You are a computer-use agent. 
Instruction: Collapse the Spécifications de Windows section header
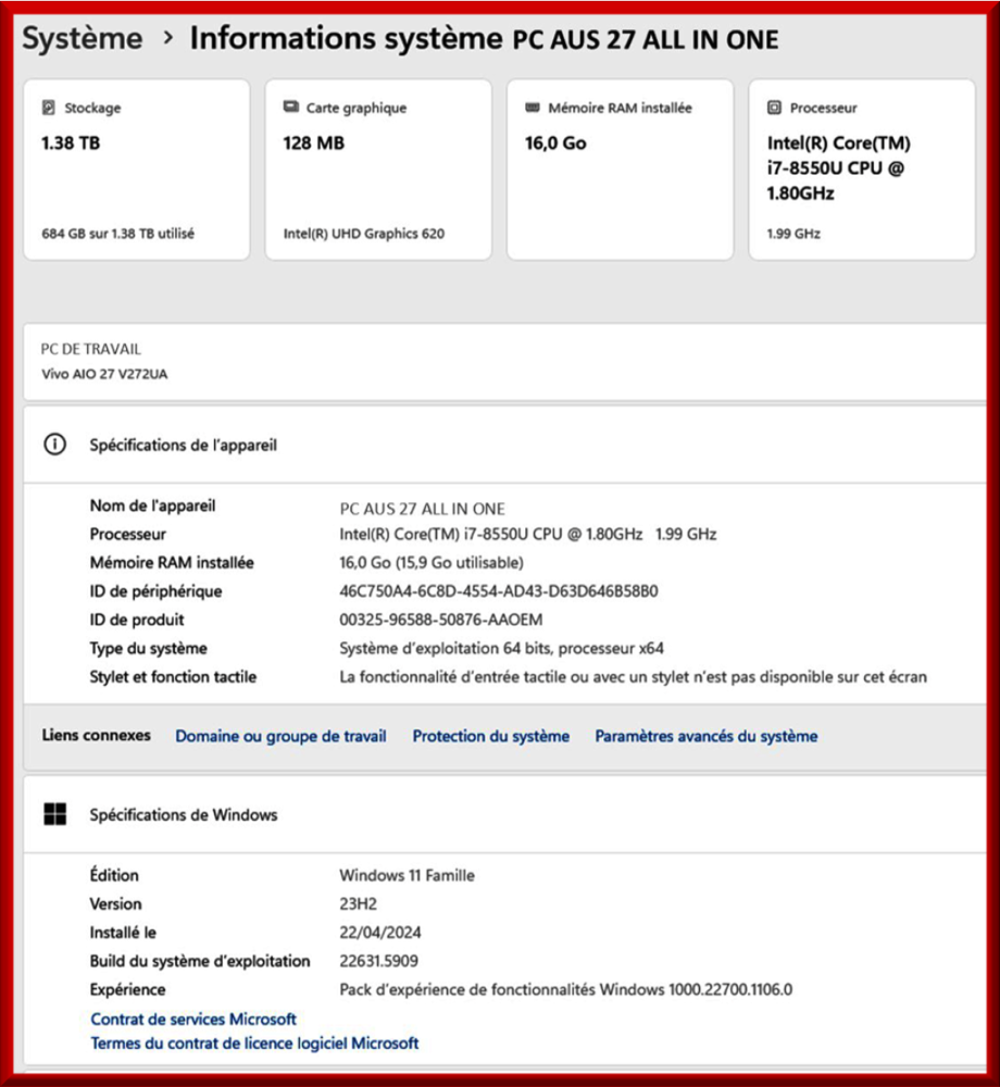505,815
